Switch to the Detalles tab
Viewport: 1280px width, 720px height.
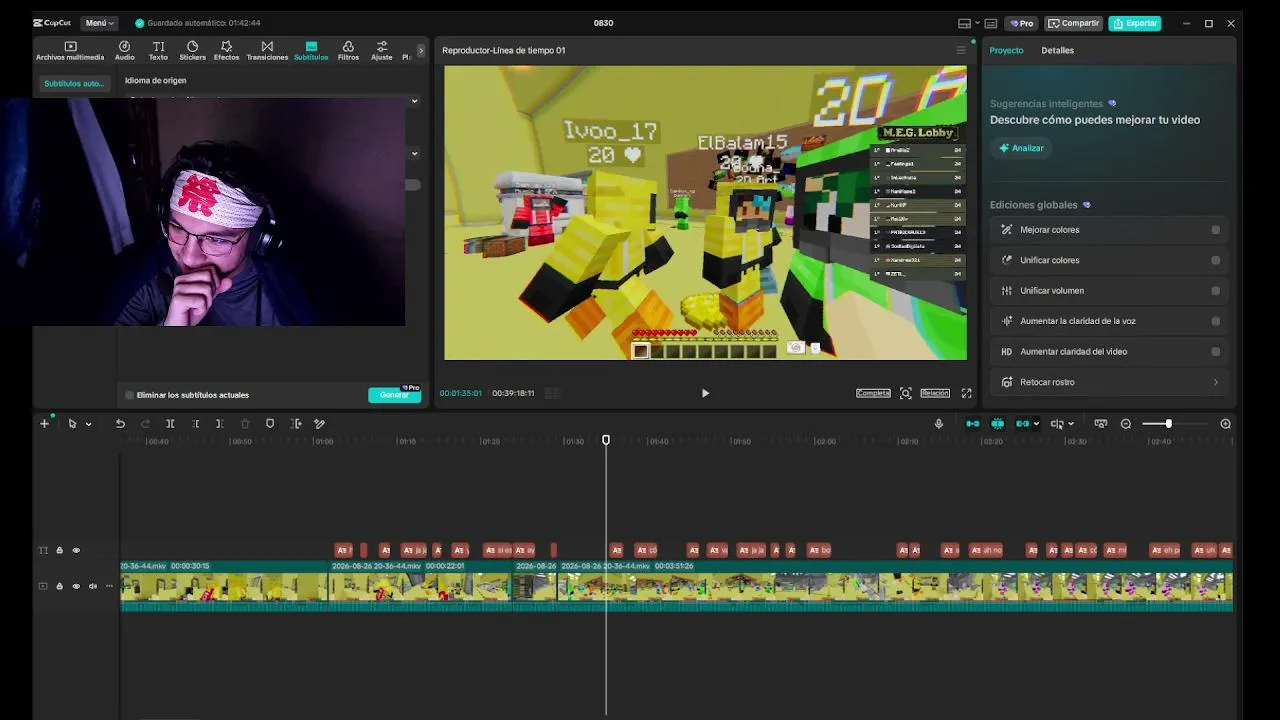1057,50
